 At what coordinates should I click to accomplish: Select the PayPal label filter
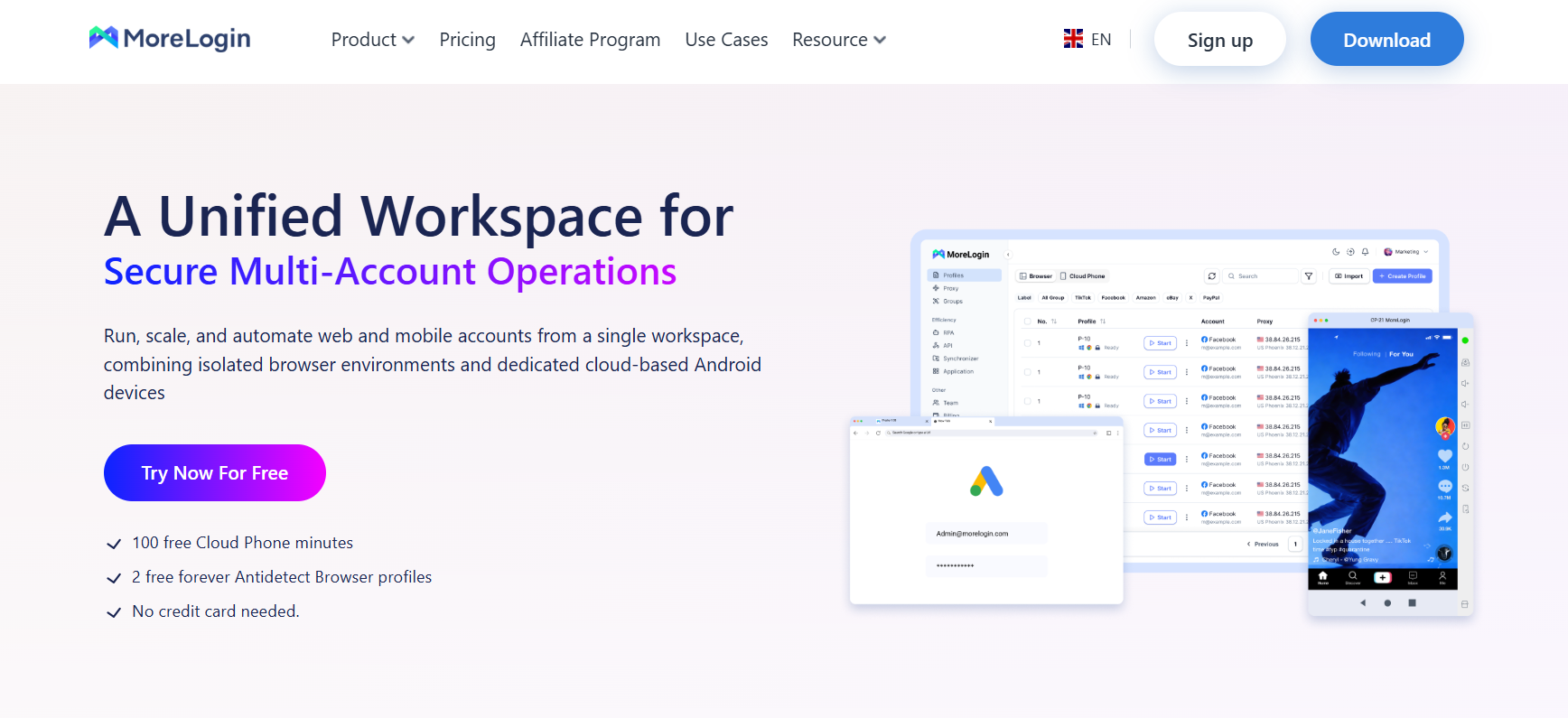coord(1211,297)
